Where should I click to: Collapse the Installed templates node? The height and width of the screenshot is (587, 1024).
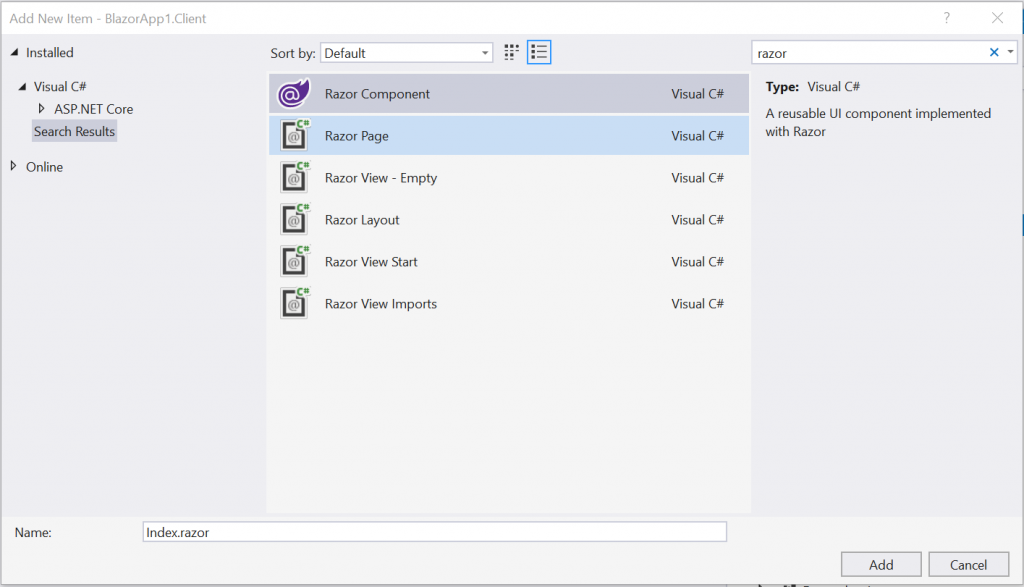pos(11,52)
